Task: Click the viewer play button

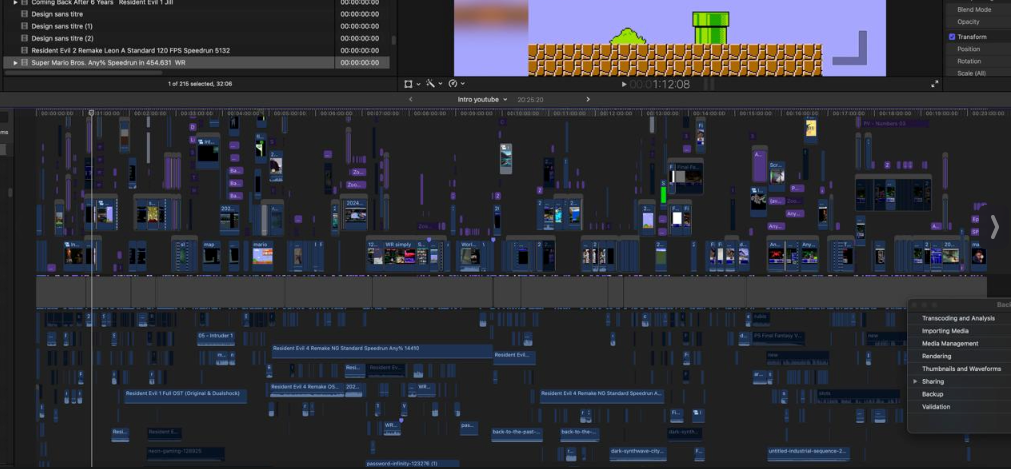Action: click(623, 84)
